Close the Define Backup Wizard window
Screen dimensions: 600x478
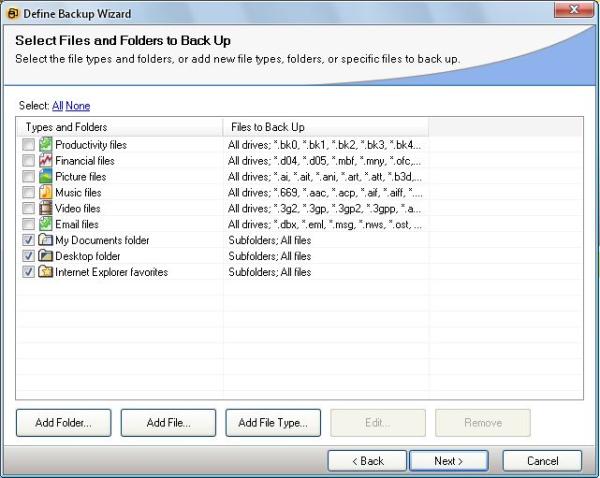coord(574,10)
